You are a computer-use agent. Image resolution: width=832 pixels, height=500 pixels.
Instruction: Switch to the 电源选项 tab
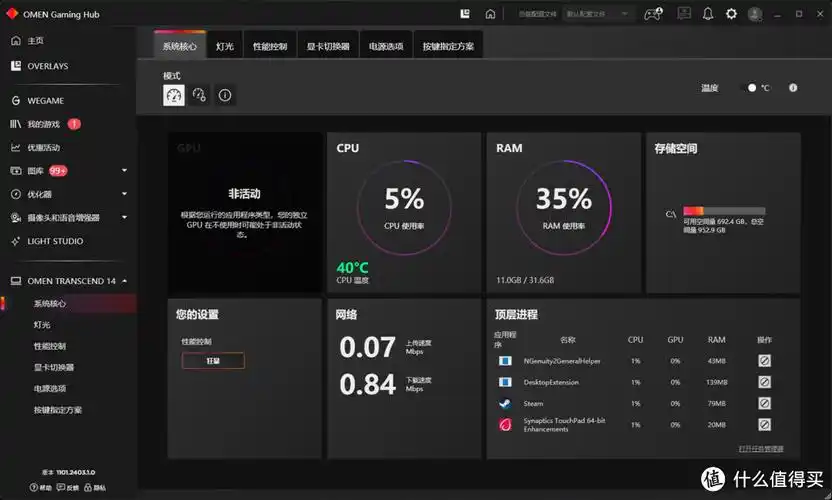pos(386,46)
